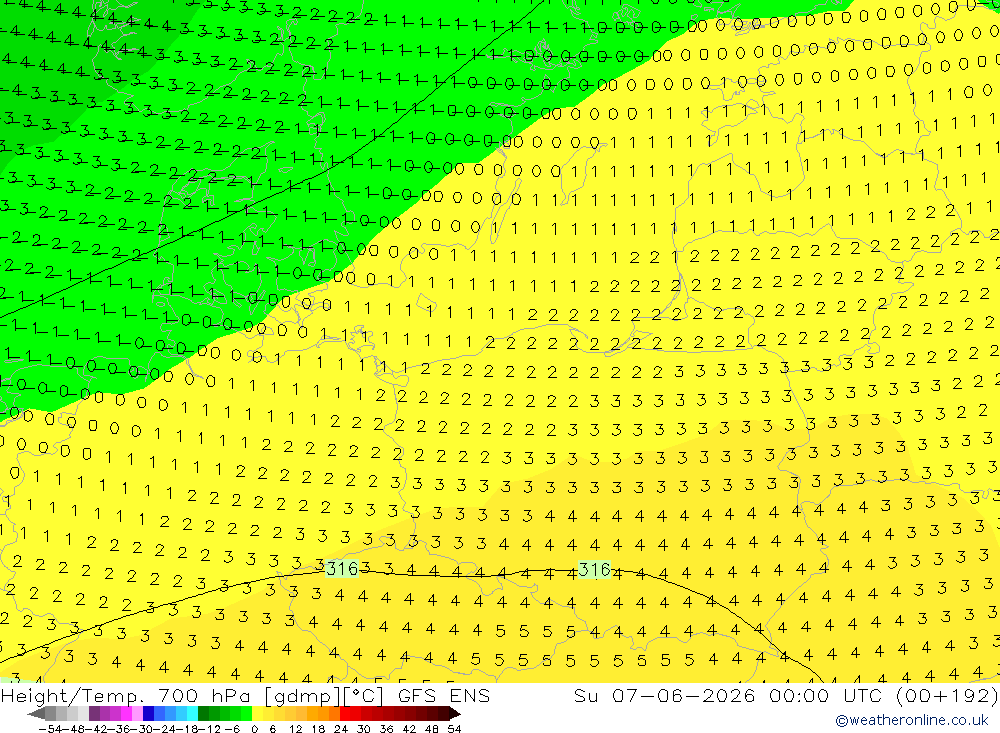Click the gray left arrow of color legend
This screenshot has height=733, width=1000.
[36, 714]
